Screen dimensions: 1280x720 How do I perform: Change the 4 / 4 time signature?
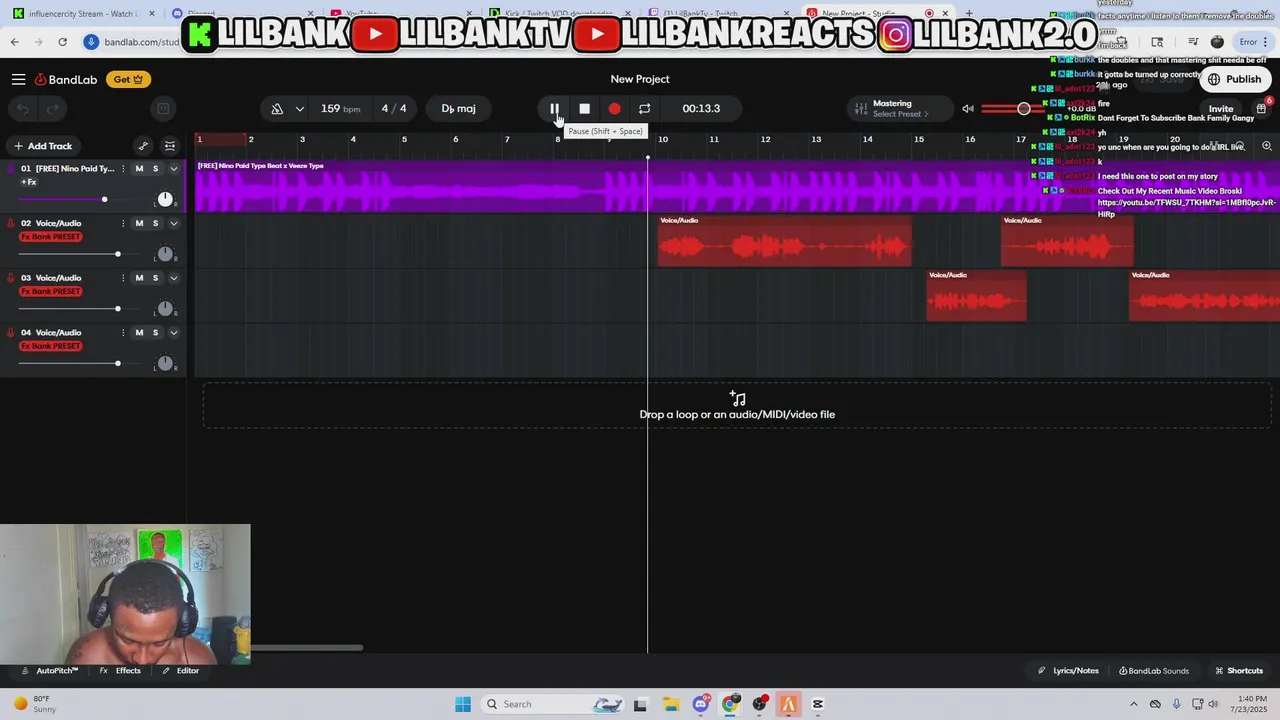click(x=394, y=109)
